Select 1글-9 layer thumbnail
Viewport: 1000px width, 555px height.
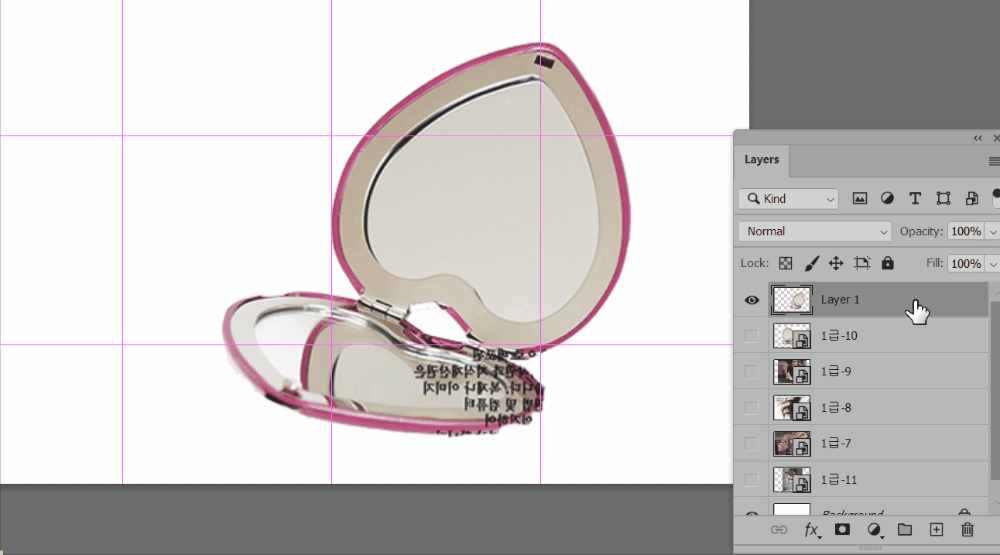click(x=792, y=371)
